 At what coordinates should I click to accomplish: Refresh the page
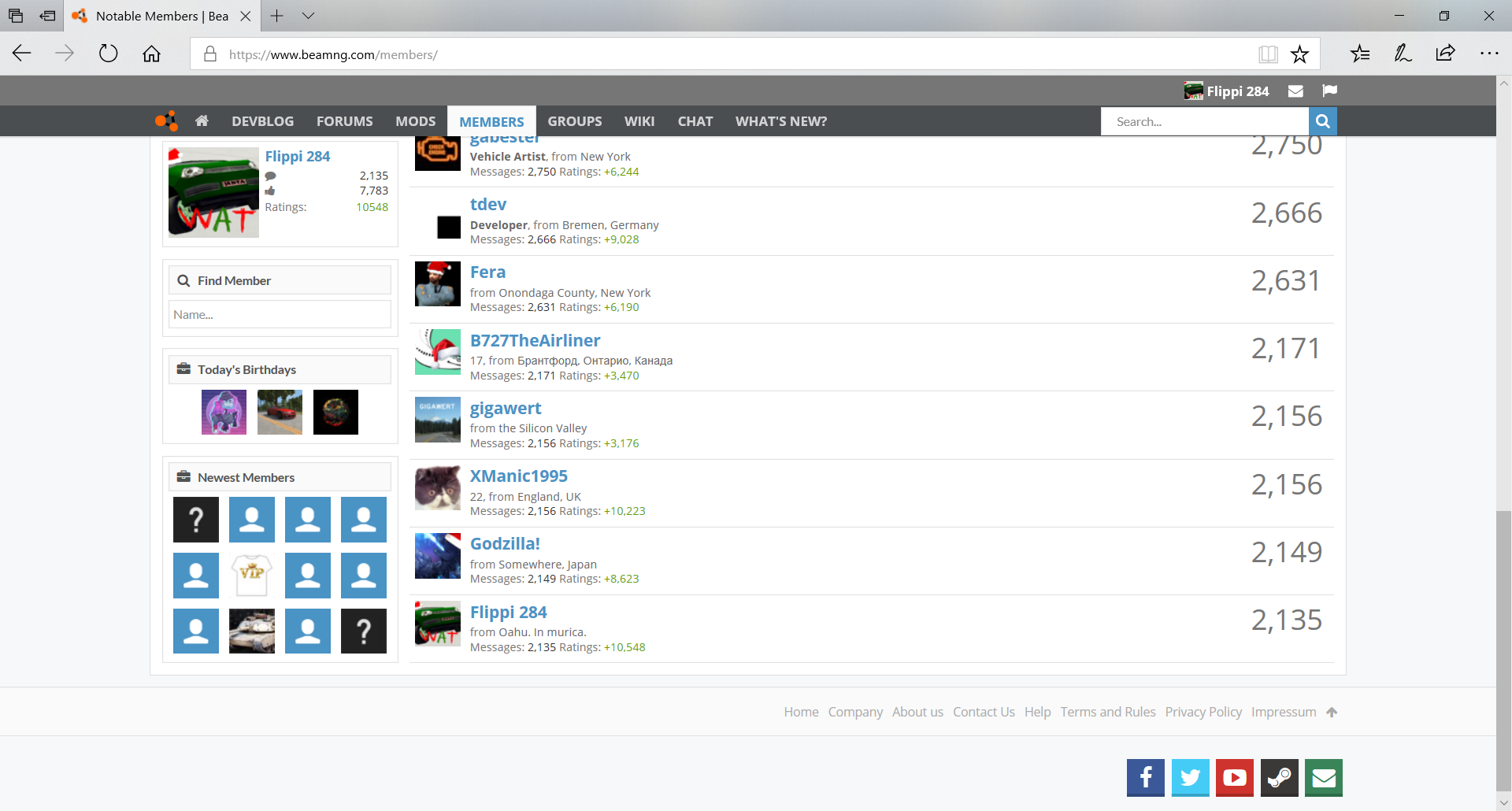(x=108, y=54)
